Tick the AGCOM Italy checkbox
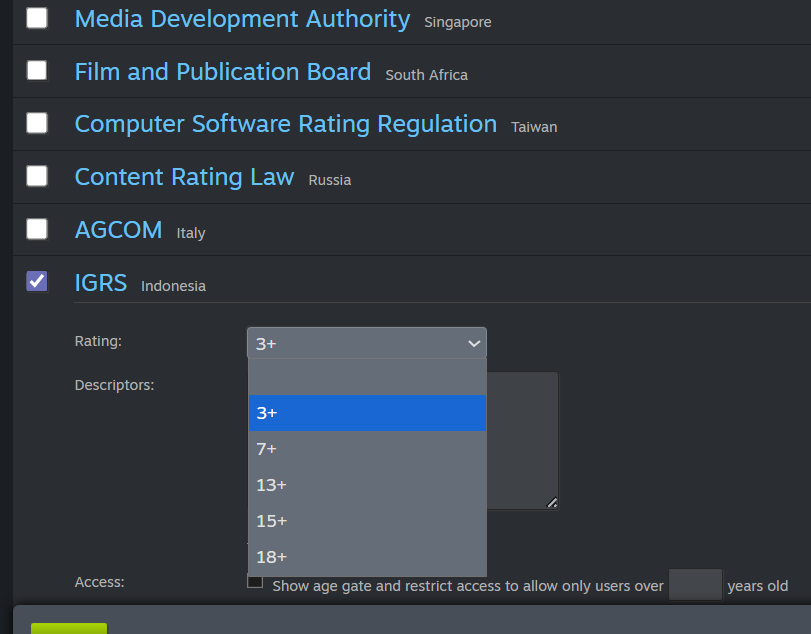 click(37, 229)
